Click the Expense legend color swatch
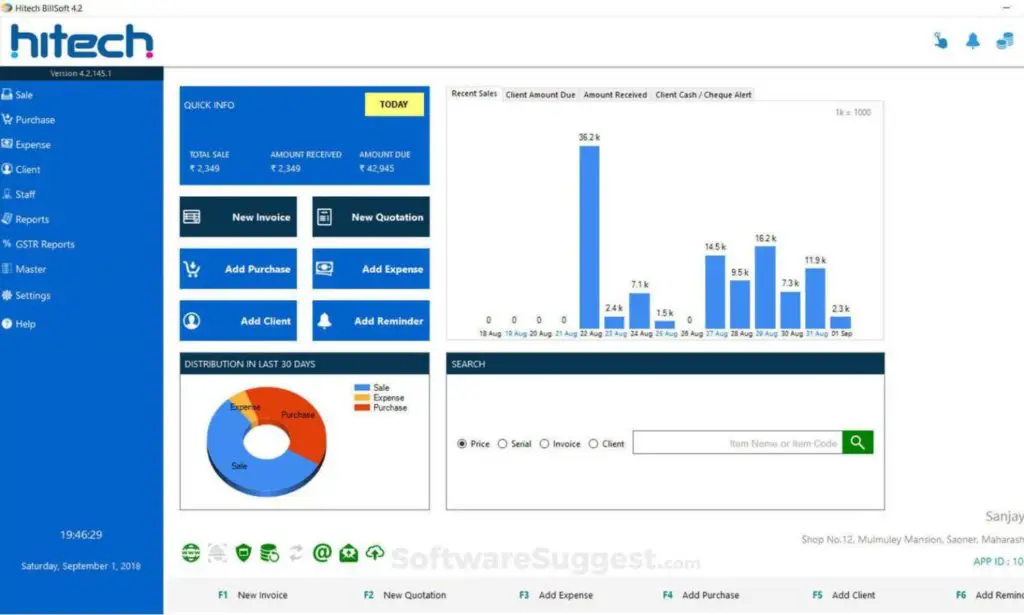This screenshot has height=615, width=1024. pyautogui.click(x=362, y=398)
